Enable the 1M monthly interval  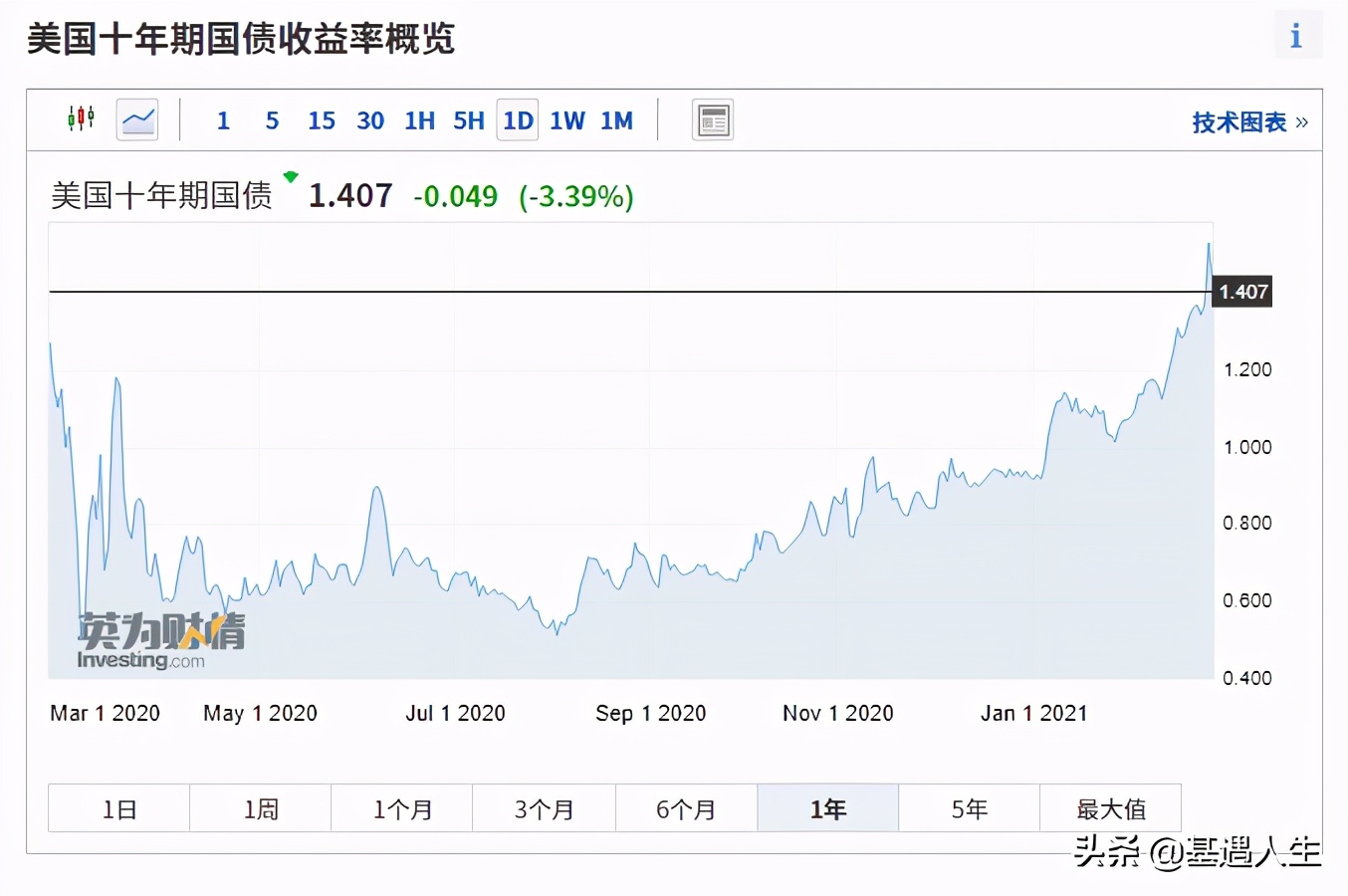click(617, 119)
